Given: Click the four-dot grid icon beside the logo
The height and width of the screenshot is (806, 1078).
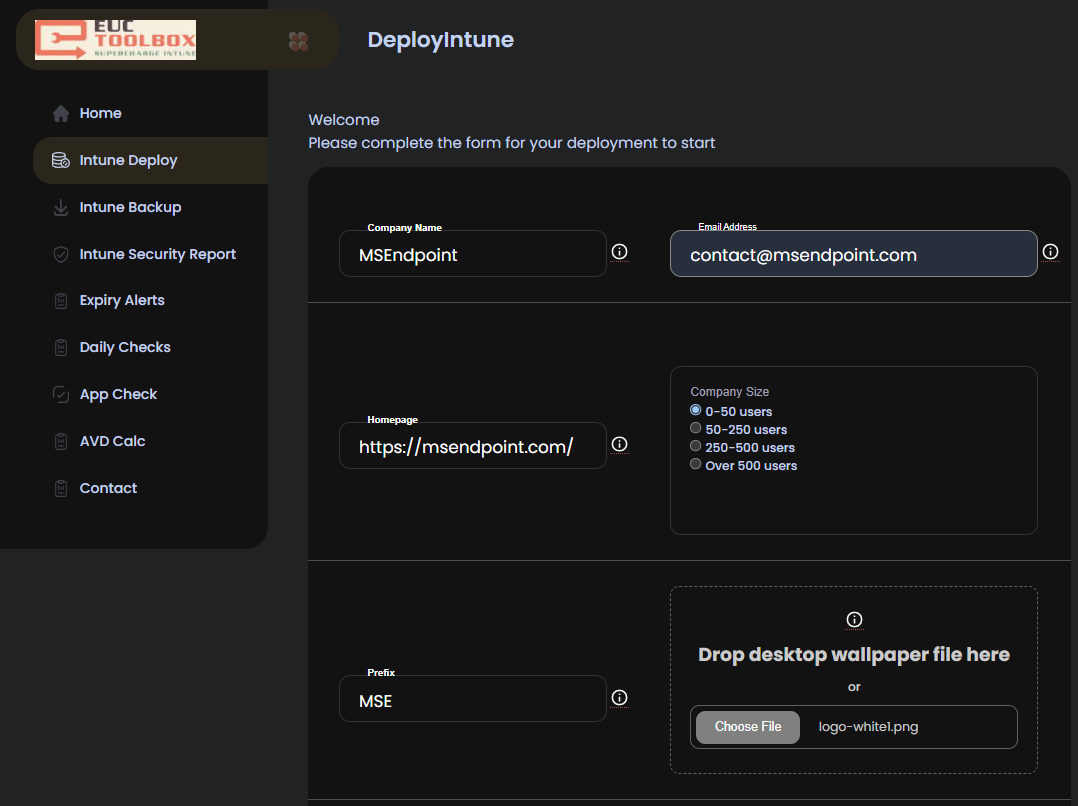Looking at the screenshot, I should pyautogui.click(x=298, y=42).
